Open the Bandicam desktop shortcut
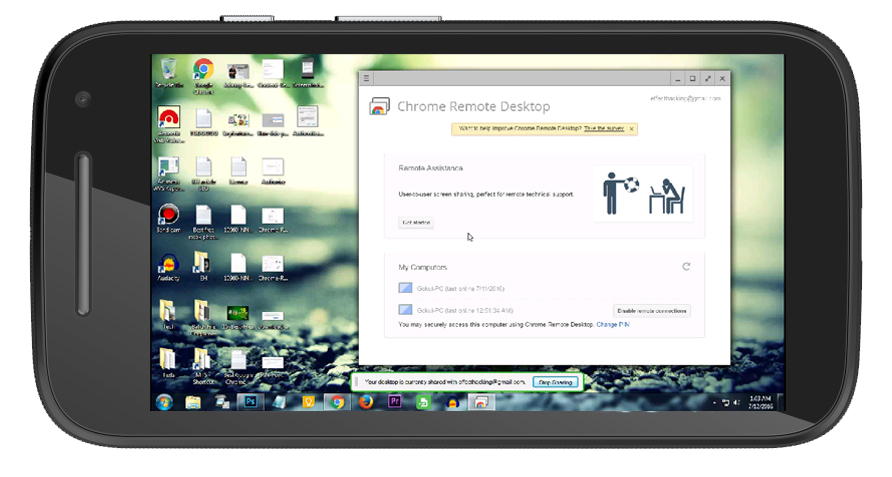The width and height of the screenshot is (892, 477). (x=168, y=219)
